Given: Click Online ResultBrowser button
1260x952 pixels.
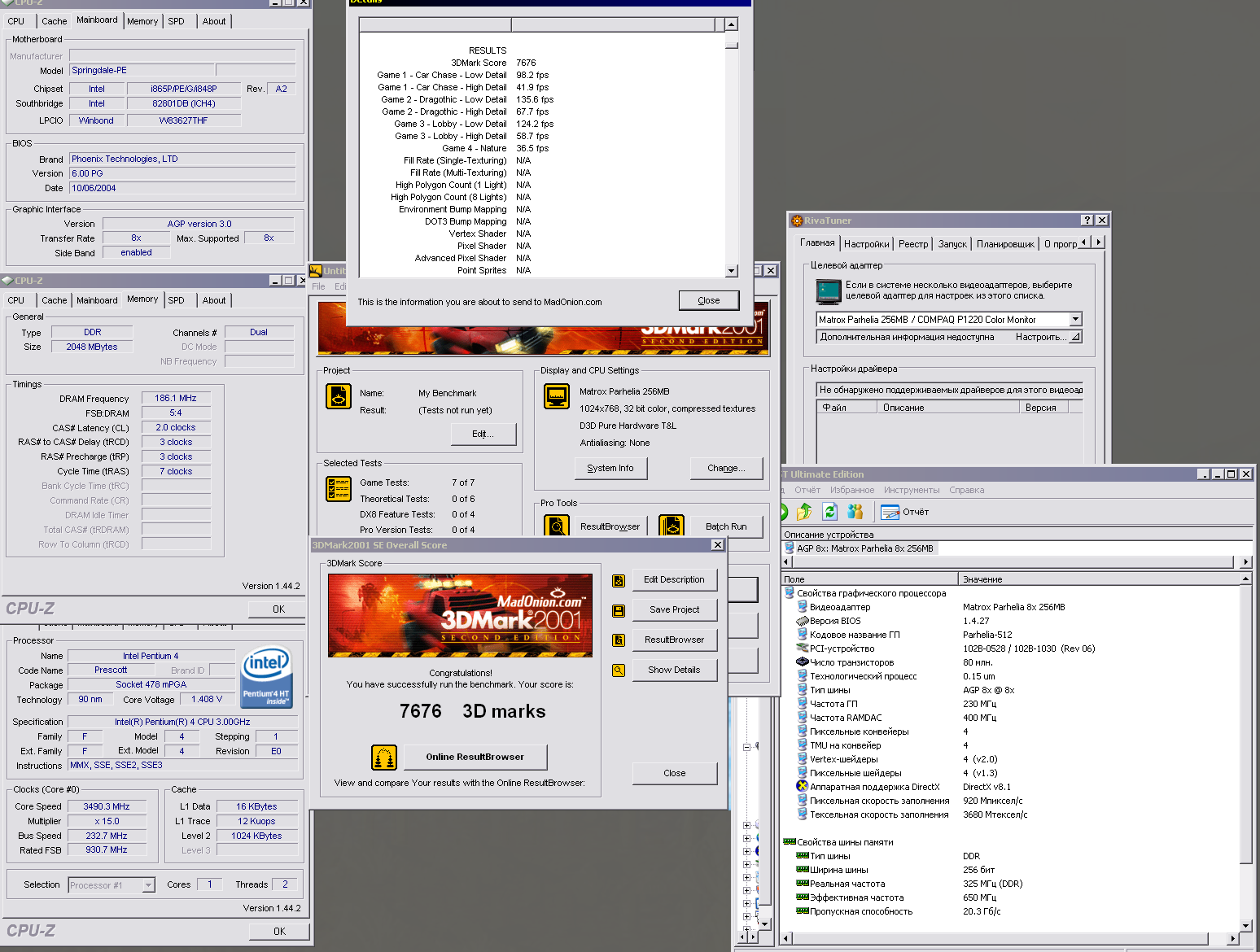Looking at the screenshot, I should (x=475, y=758).
